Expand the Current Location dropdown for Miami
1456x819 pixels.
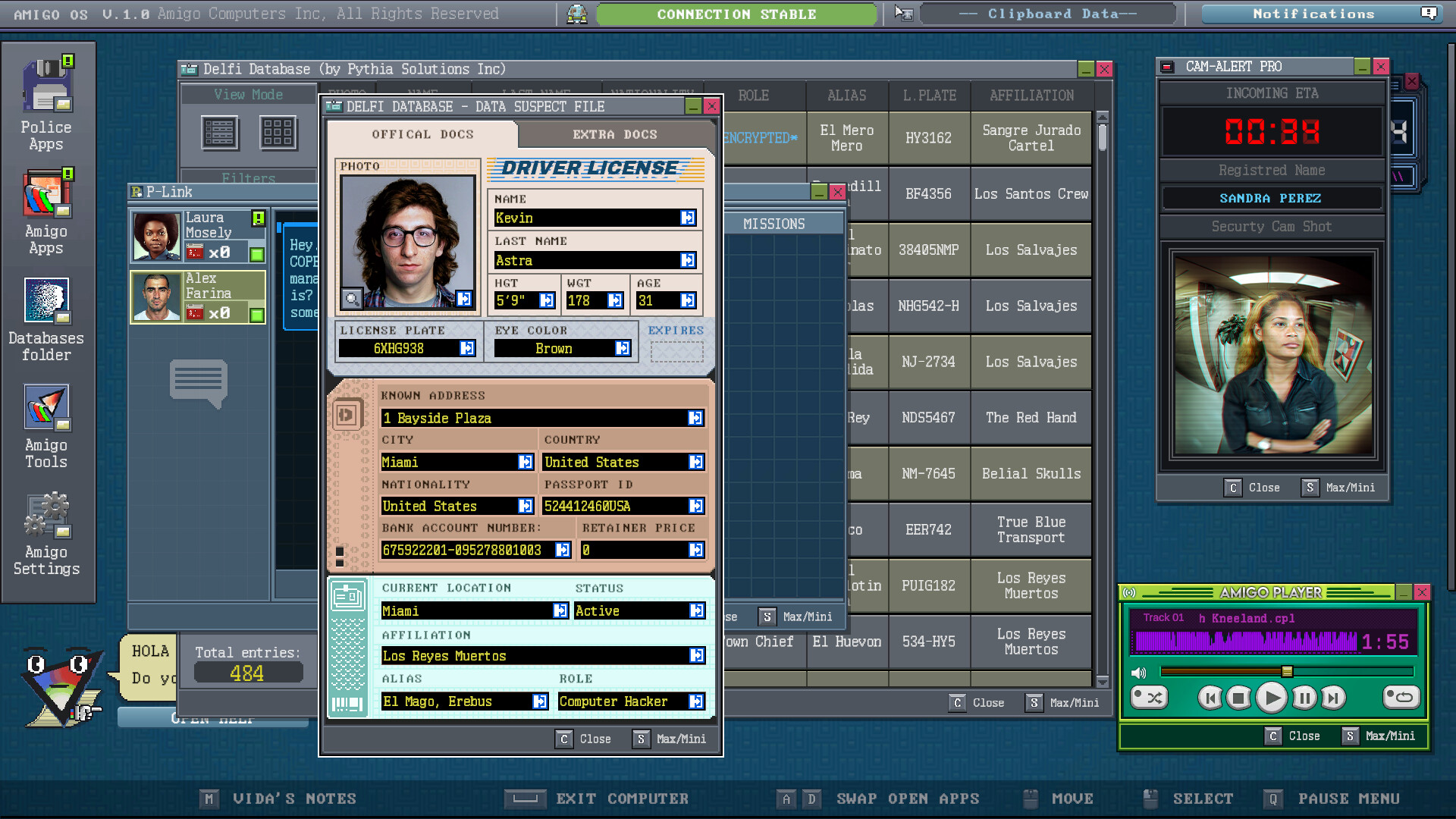tap(561, 610)
